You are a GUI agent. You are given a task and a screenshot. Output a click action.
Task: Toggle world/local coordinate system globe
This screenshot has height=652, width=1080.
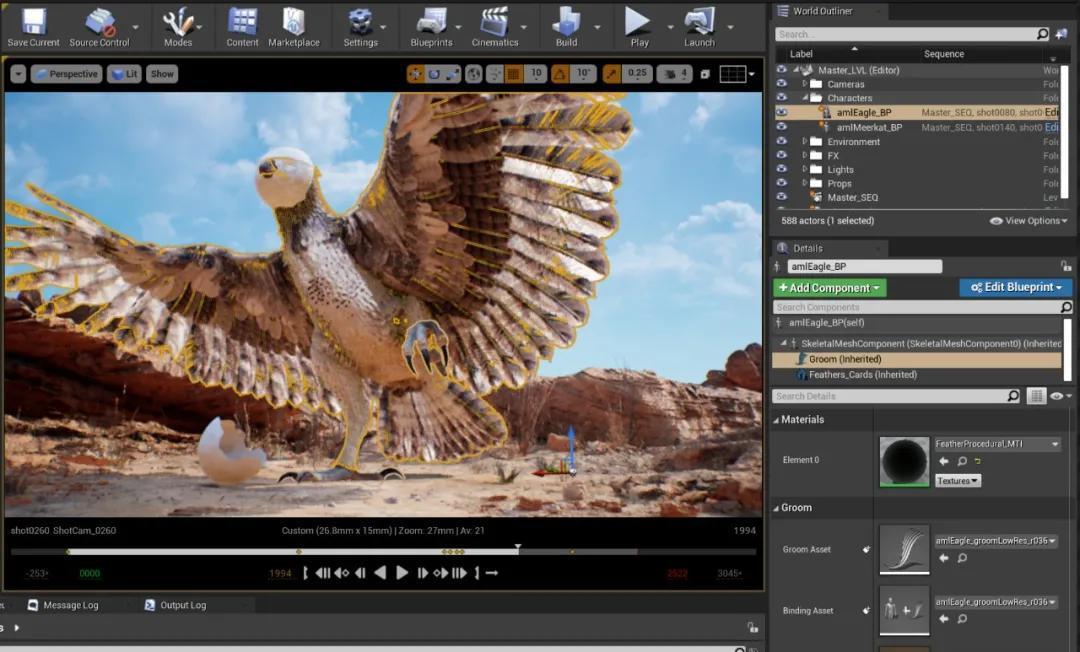coord(474,74)
